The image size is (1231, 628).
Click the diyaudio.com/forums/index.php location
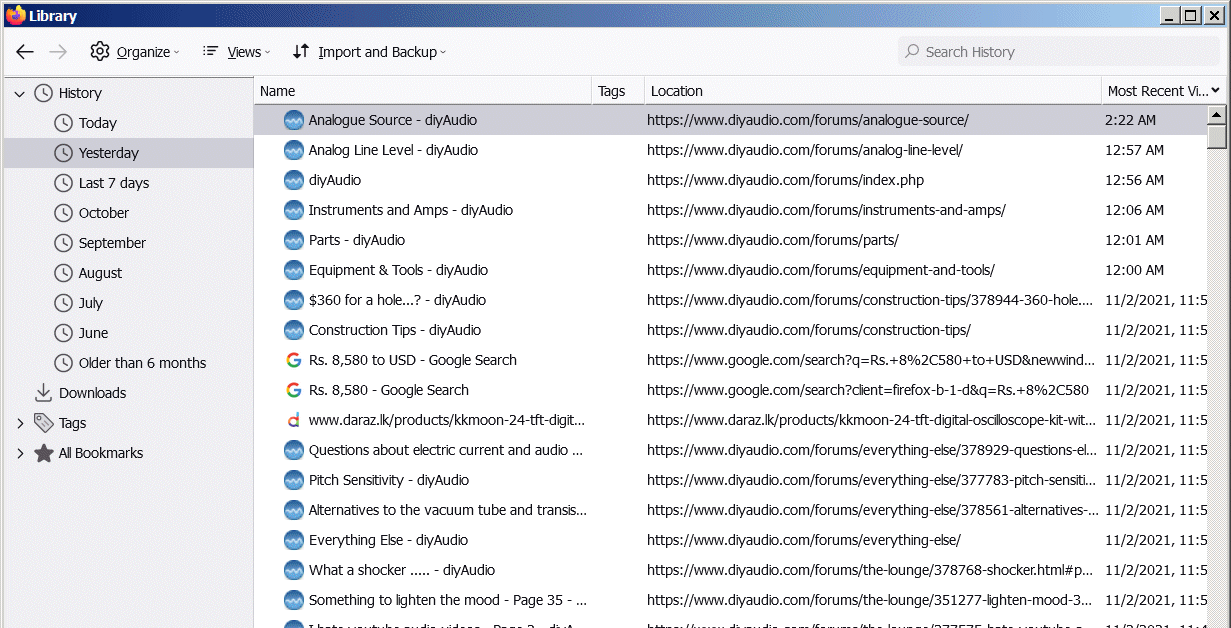tap(785, 180)
